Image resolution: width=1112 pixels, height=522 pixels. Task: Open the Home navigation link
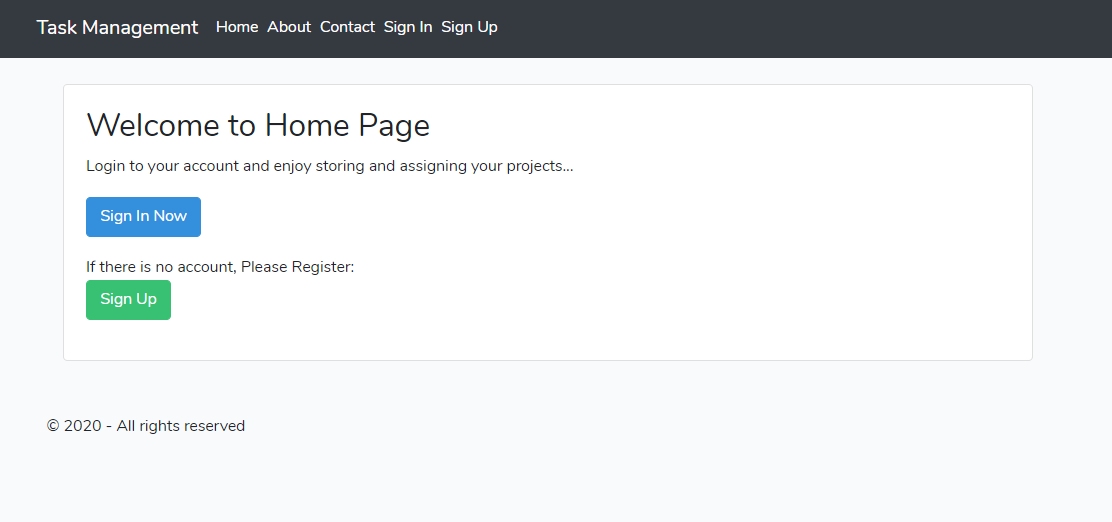pyautogui.click(x=237, y=27)
